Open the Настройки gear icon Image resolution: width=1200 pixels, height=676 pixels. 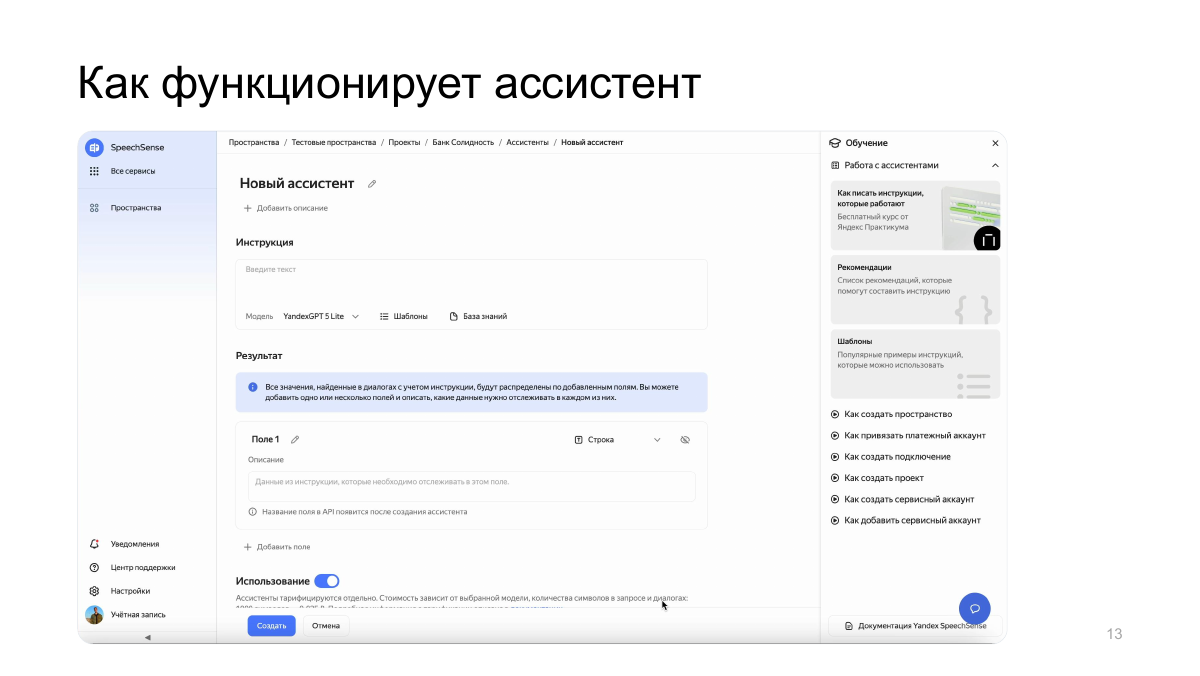[94, 591]
